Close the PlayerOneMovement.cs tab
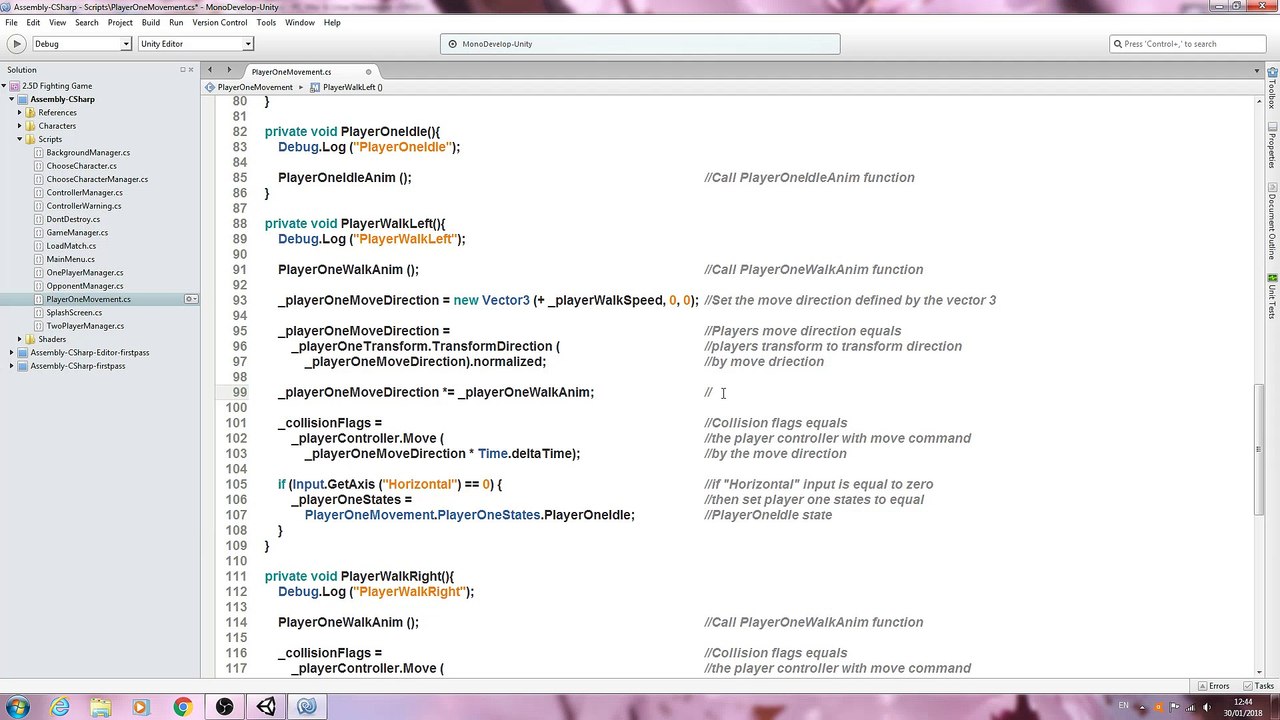1280x720 pixels. click(x=368, y=72)
